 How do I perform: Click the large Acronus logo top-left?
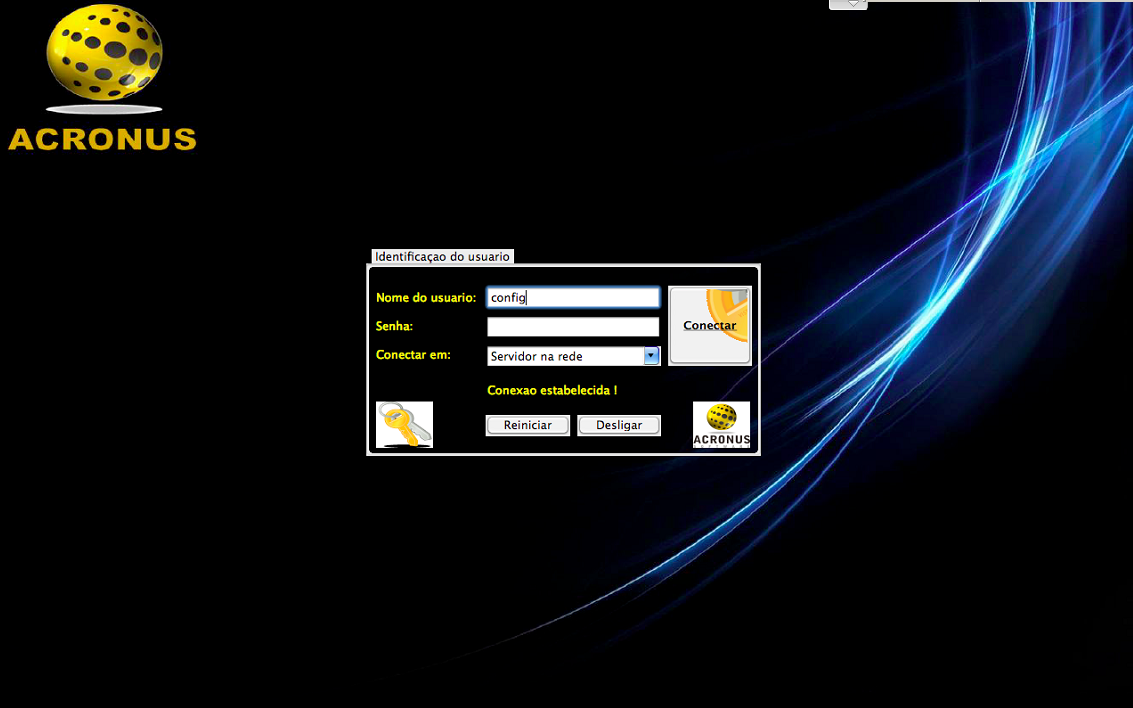point(103,78)
